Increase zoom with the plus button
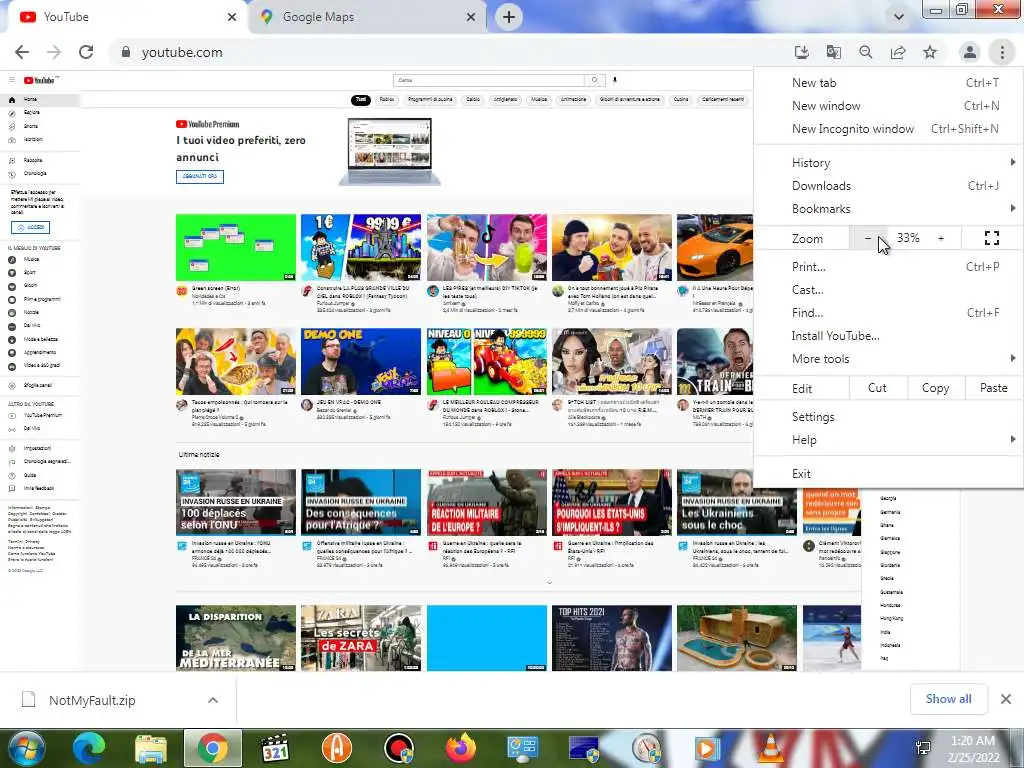This screenshot has width=1024, height=768. point(941,238)
